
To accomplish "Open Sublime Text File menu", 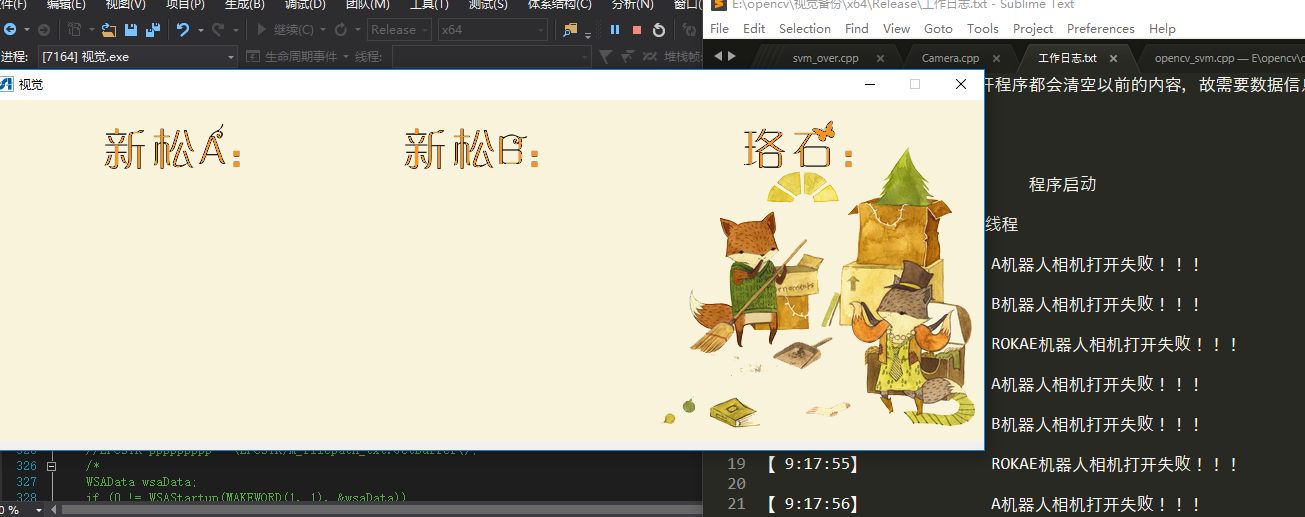I will [x=719, y=29].
